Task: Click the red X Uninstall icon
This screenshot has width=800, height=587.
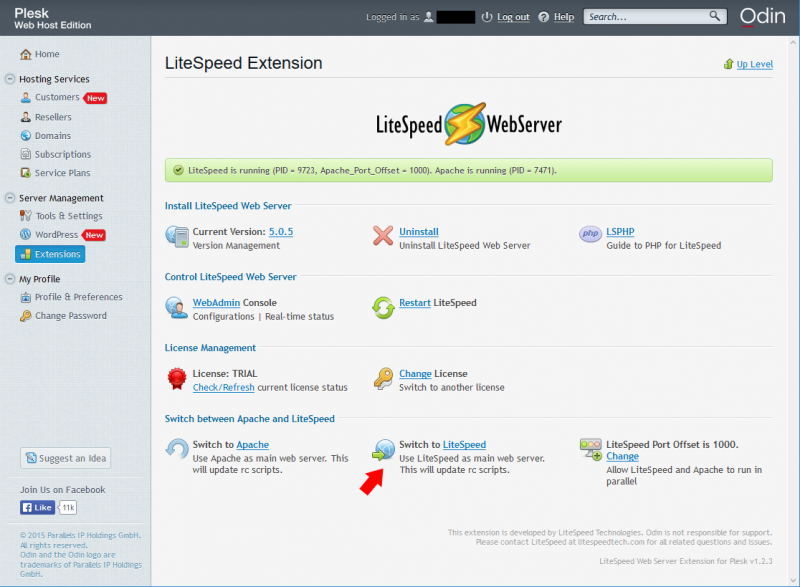Action: pos(383,236)
